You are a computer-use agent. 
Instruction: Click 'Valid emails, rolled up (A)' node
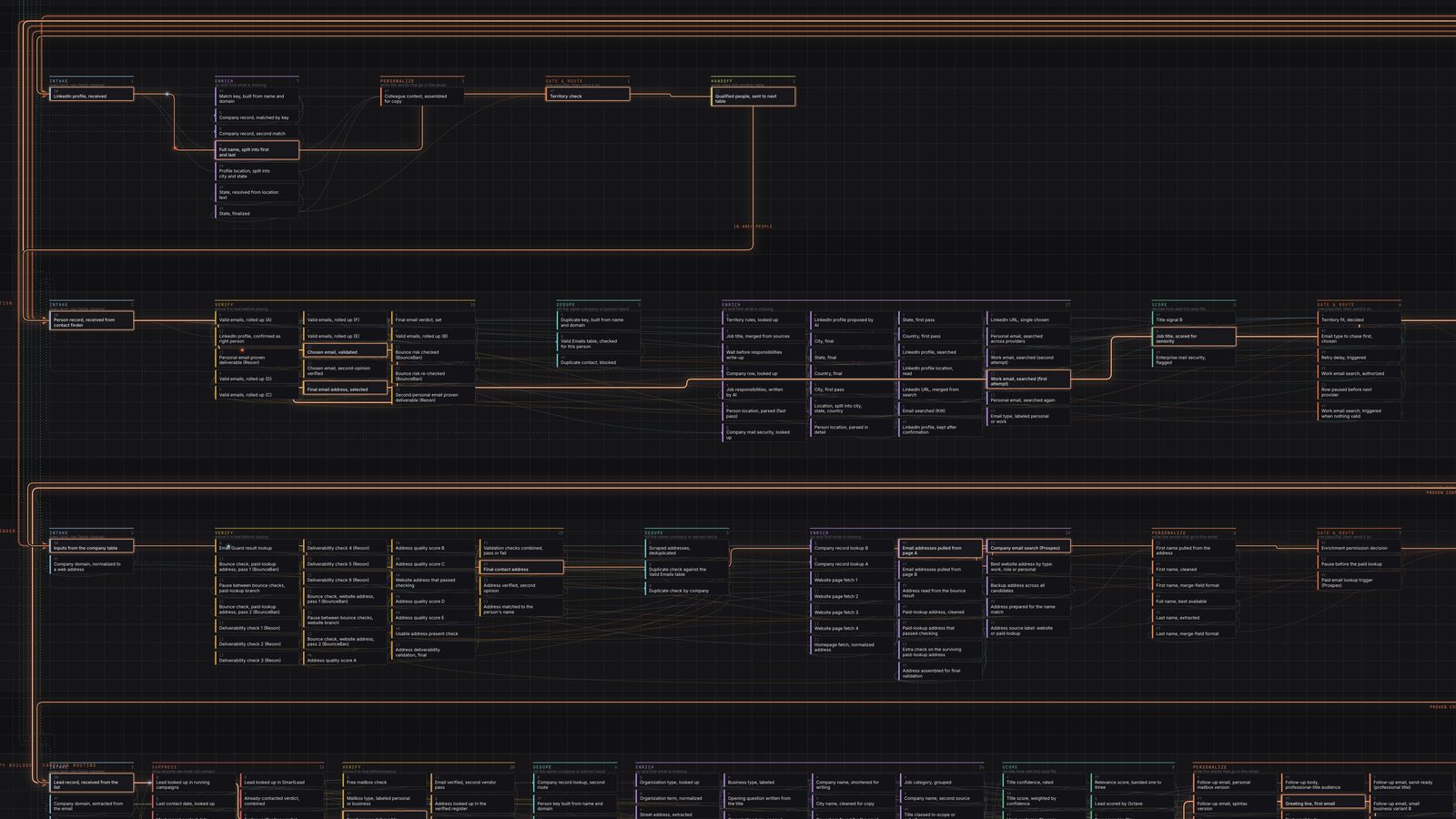pos(258,318)
